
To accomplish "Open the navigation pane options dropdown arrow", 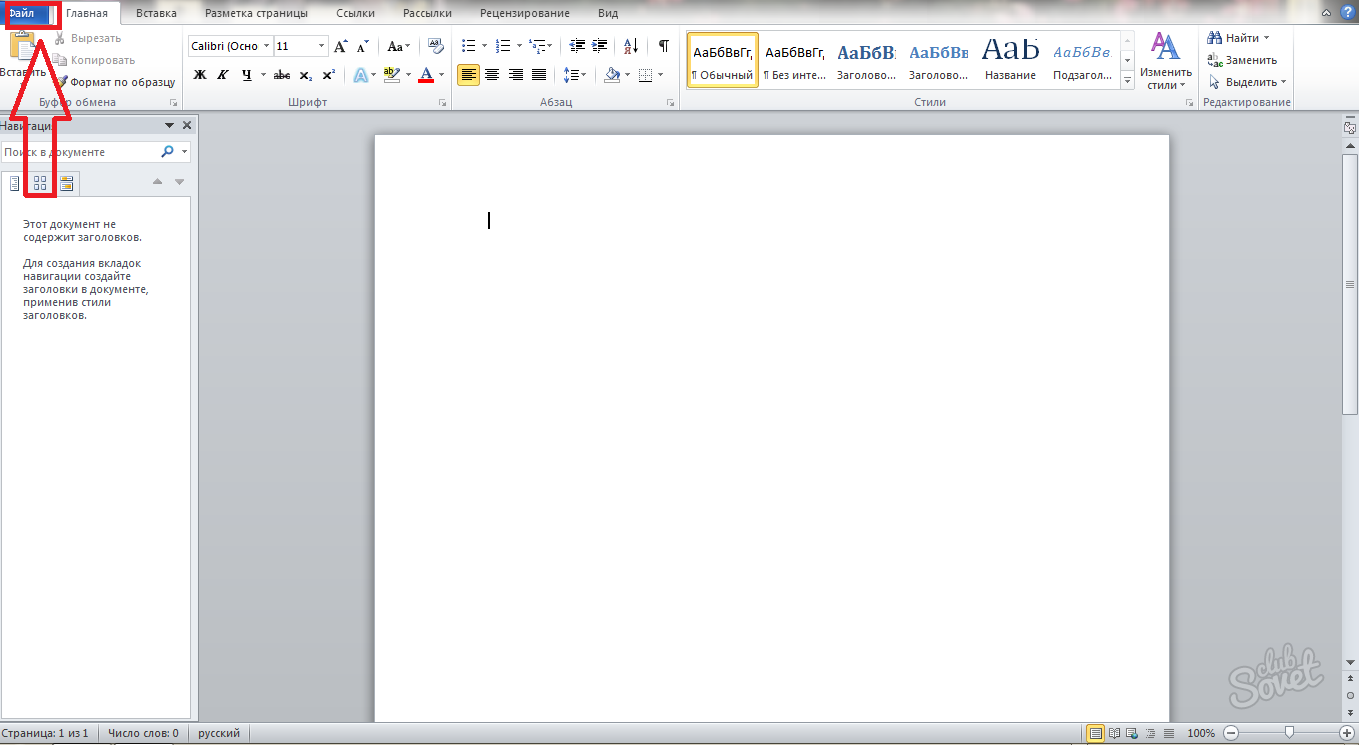I will pyautogui.click(x=170, y=125).
